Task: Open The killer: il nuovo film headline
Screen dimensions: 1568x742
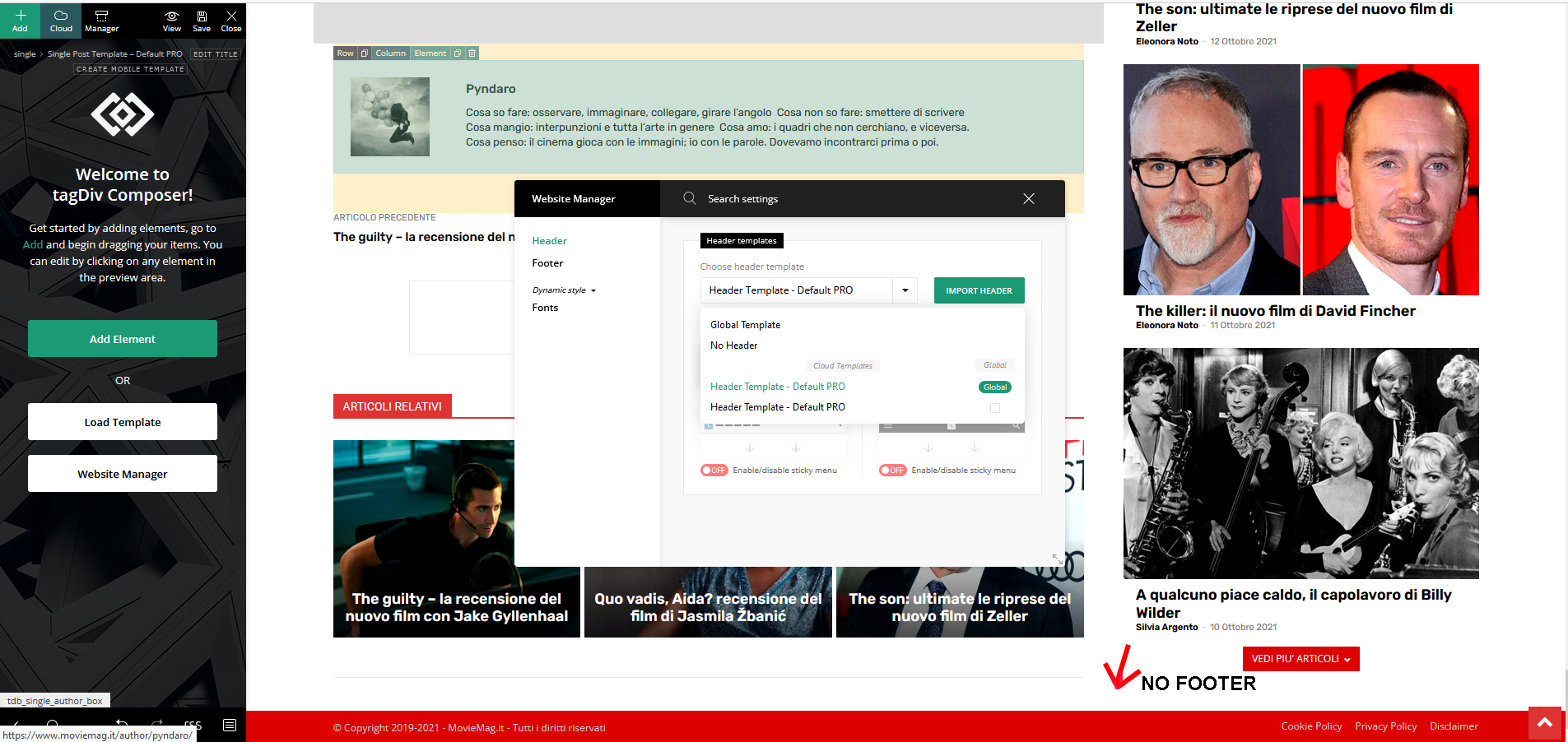Action: 1276,311
